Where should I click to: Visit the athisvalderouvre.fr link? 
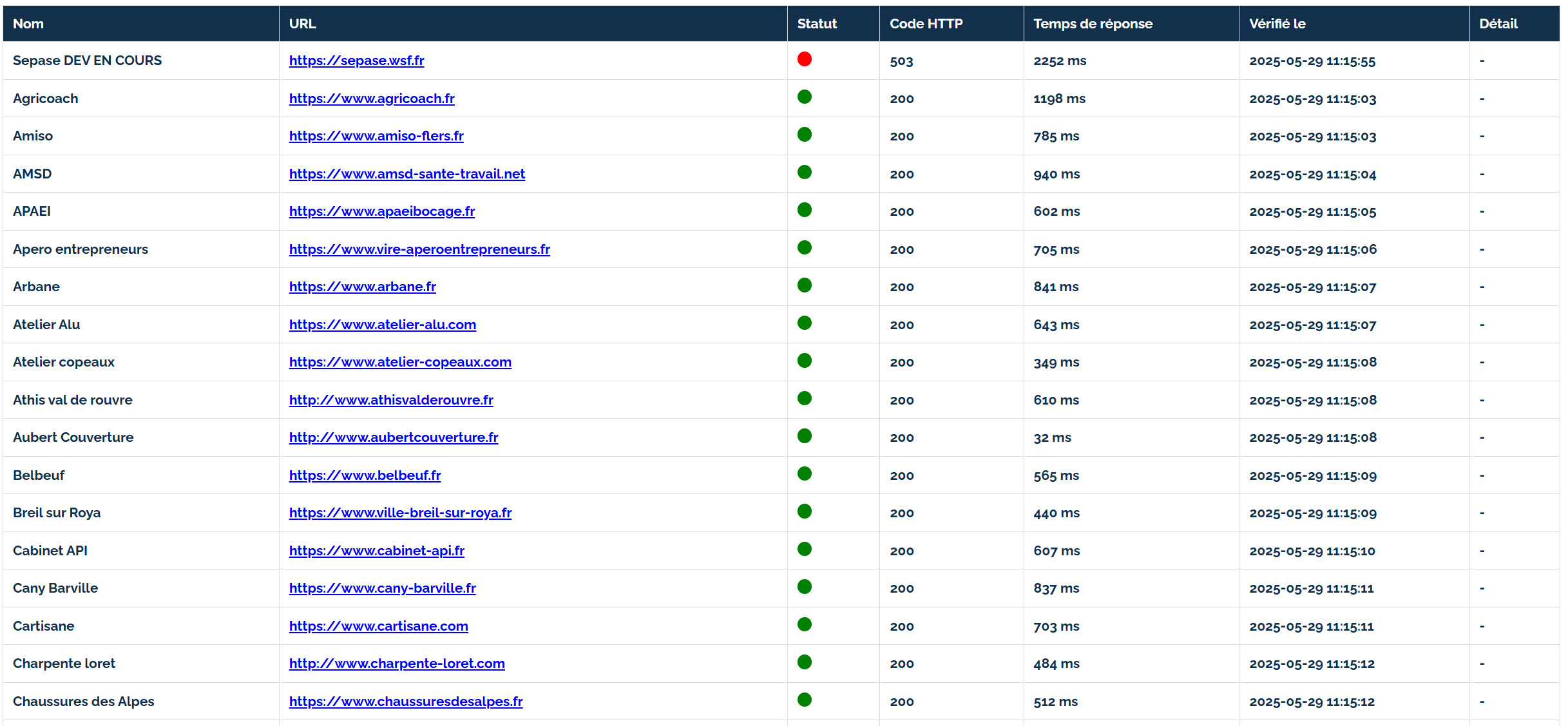pyautogui.click(x=391, y=400)
